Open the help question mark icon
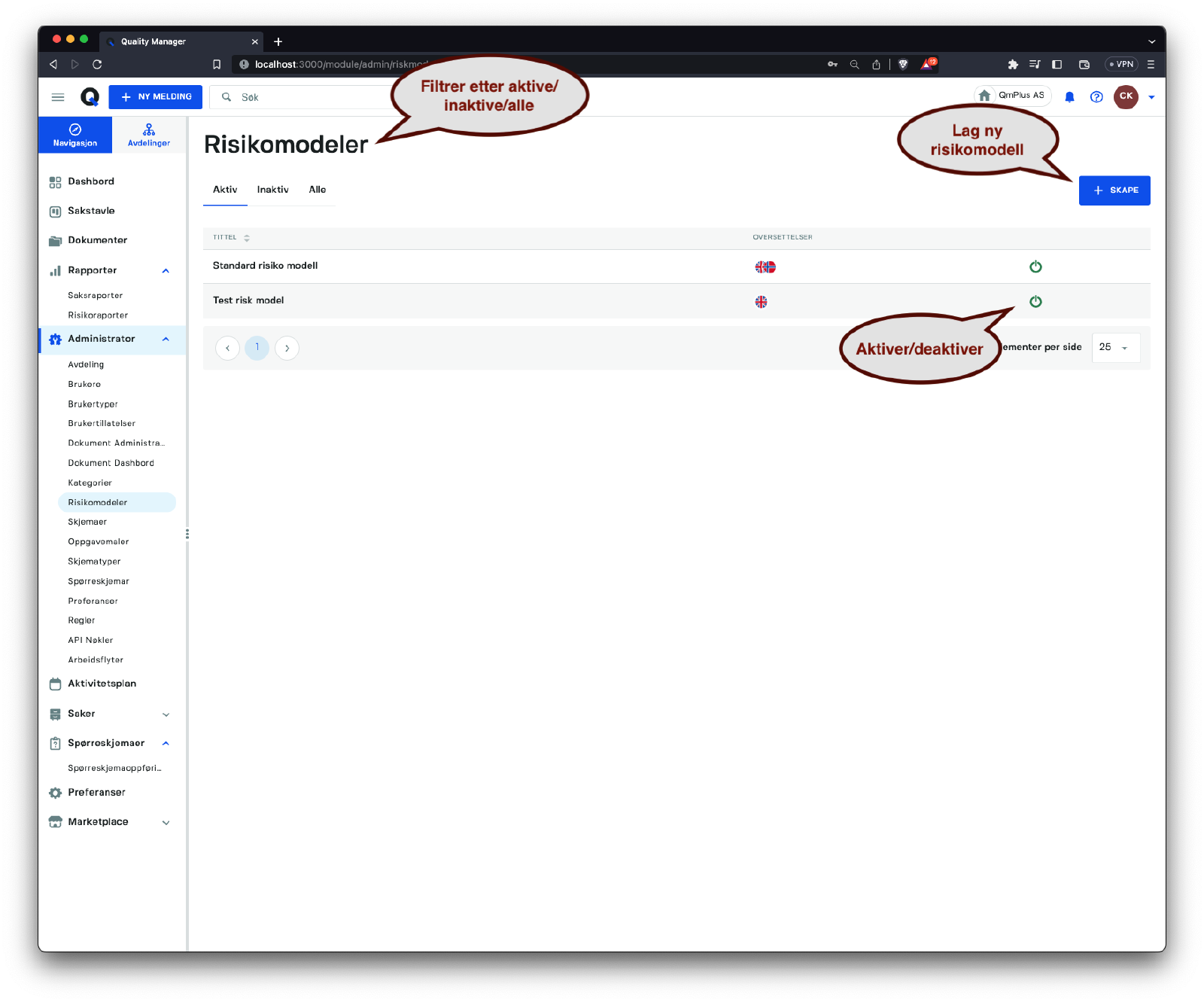The height and width of the screenshot is (1002, 1204). tap(1096, 97)
